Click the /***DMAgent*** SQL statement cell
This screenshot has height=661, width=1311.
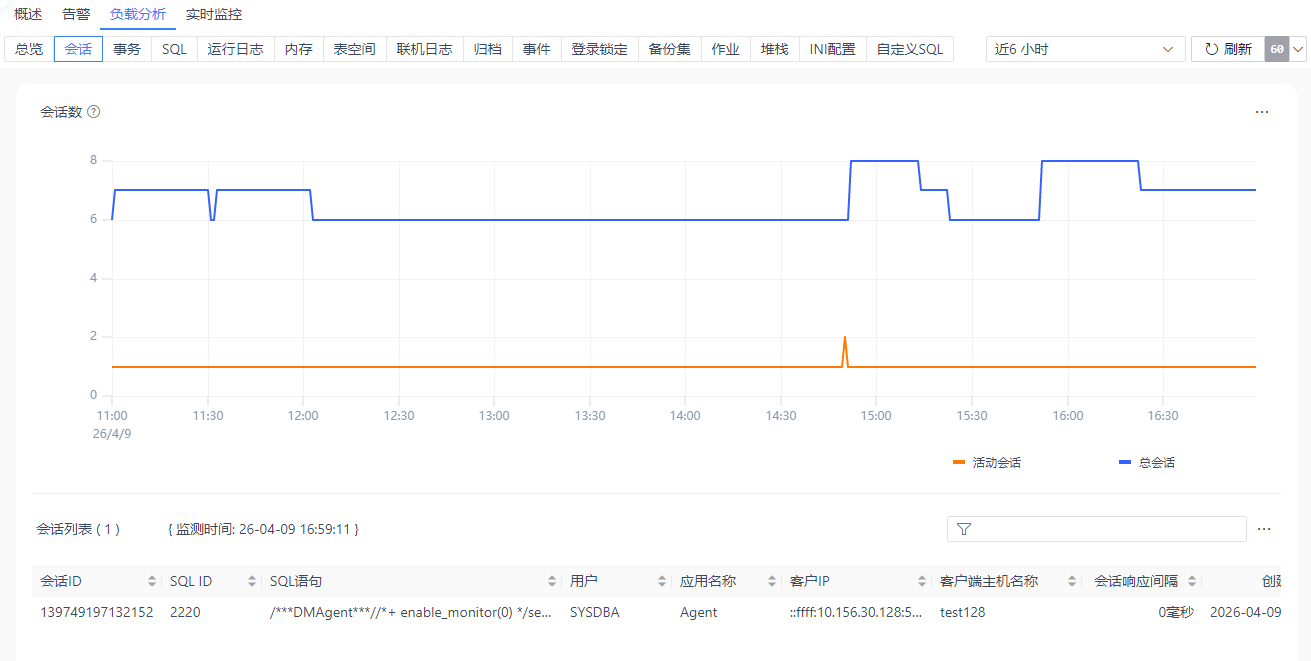411,612
